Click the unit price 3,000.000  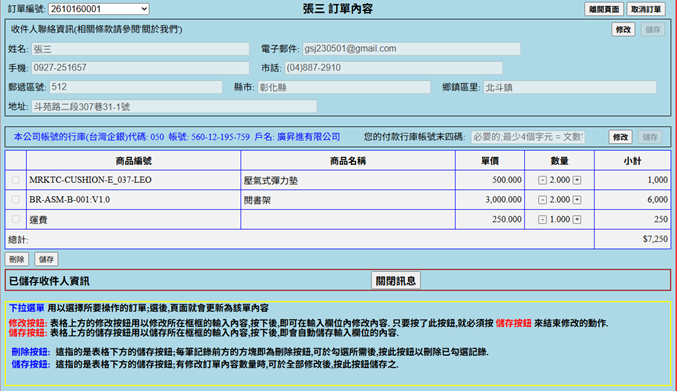pyautogui.click(x=503, y=200)
